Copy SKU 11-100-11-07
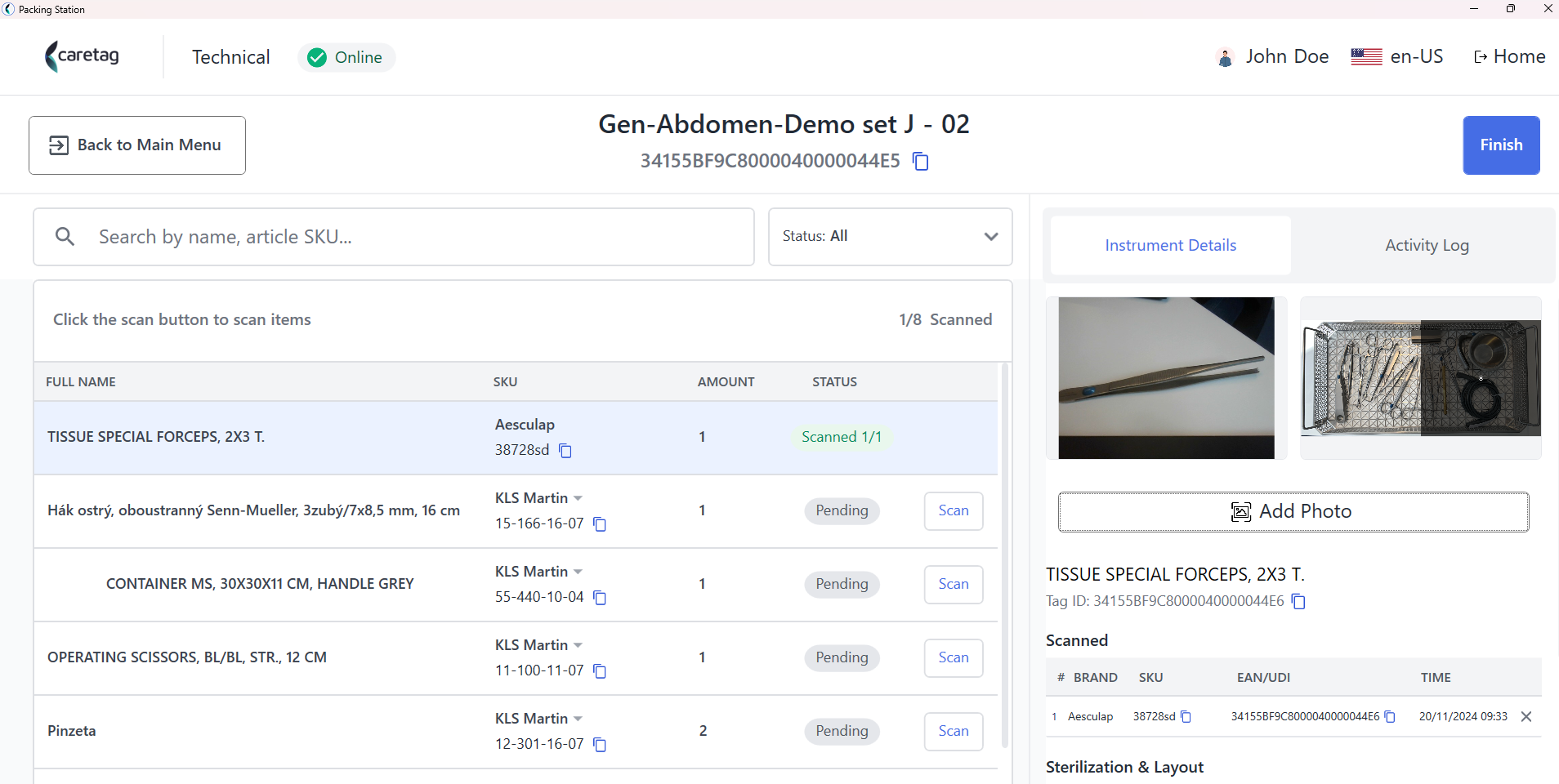This screenshot has height=784, width=1559. coord(600,670)
